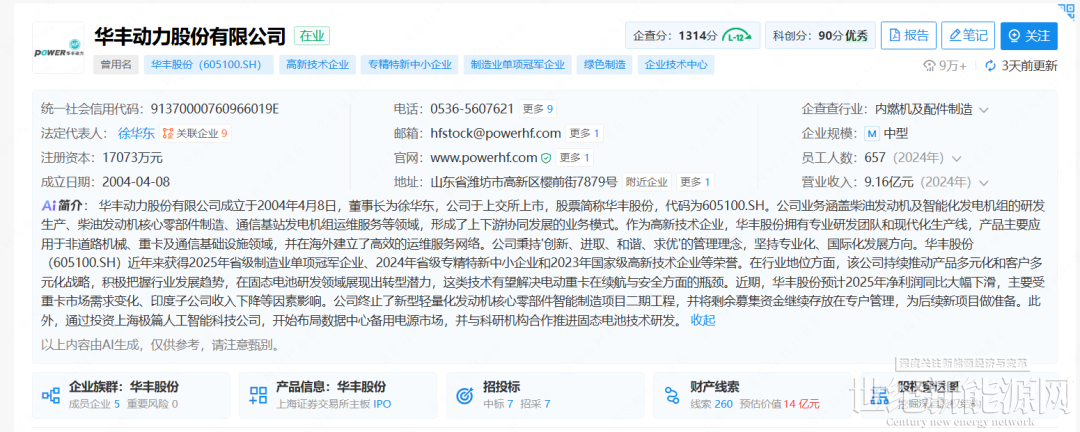Expand the 员工人数 year dropdown
The height and width of the screenshot is (432, 1080).
click(957, 158)
